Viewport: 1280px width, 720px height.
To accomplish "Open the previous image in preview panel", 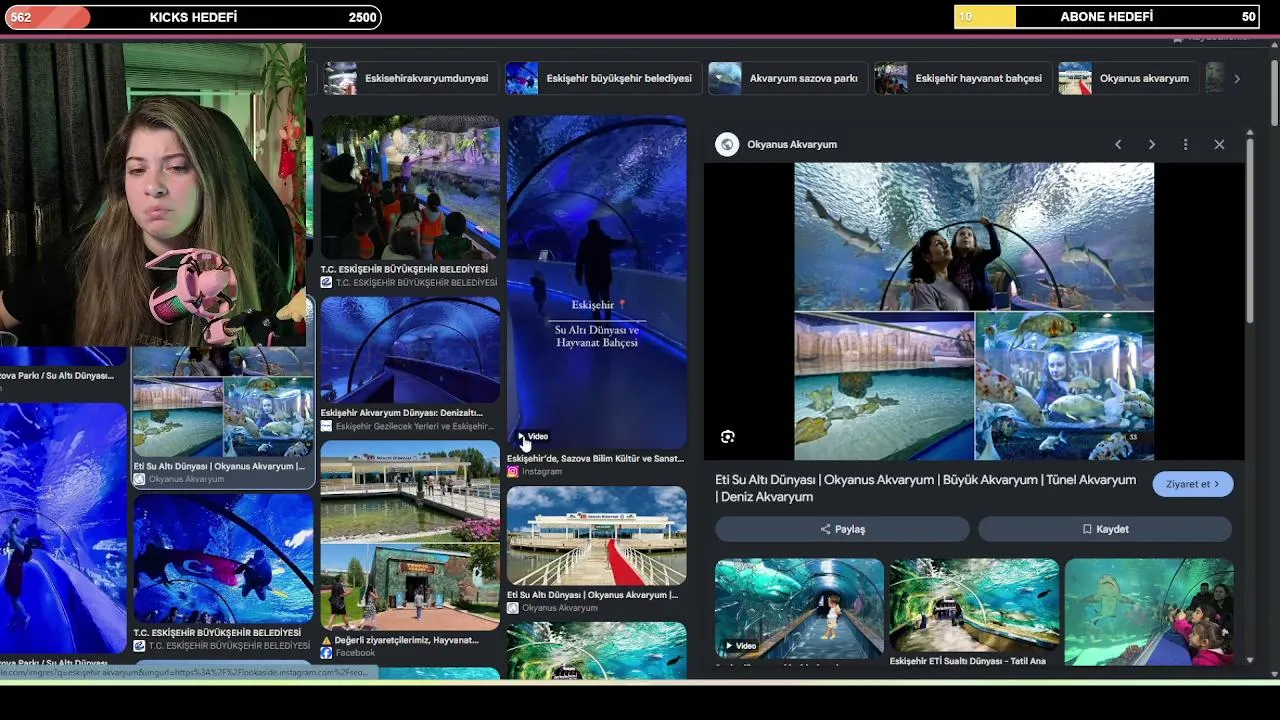I will pyautogui.click(x=1118, y=144).
